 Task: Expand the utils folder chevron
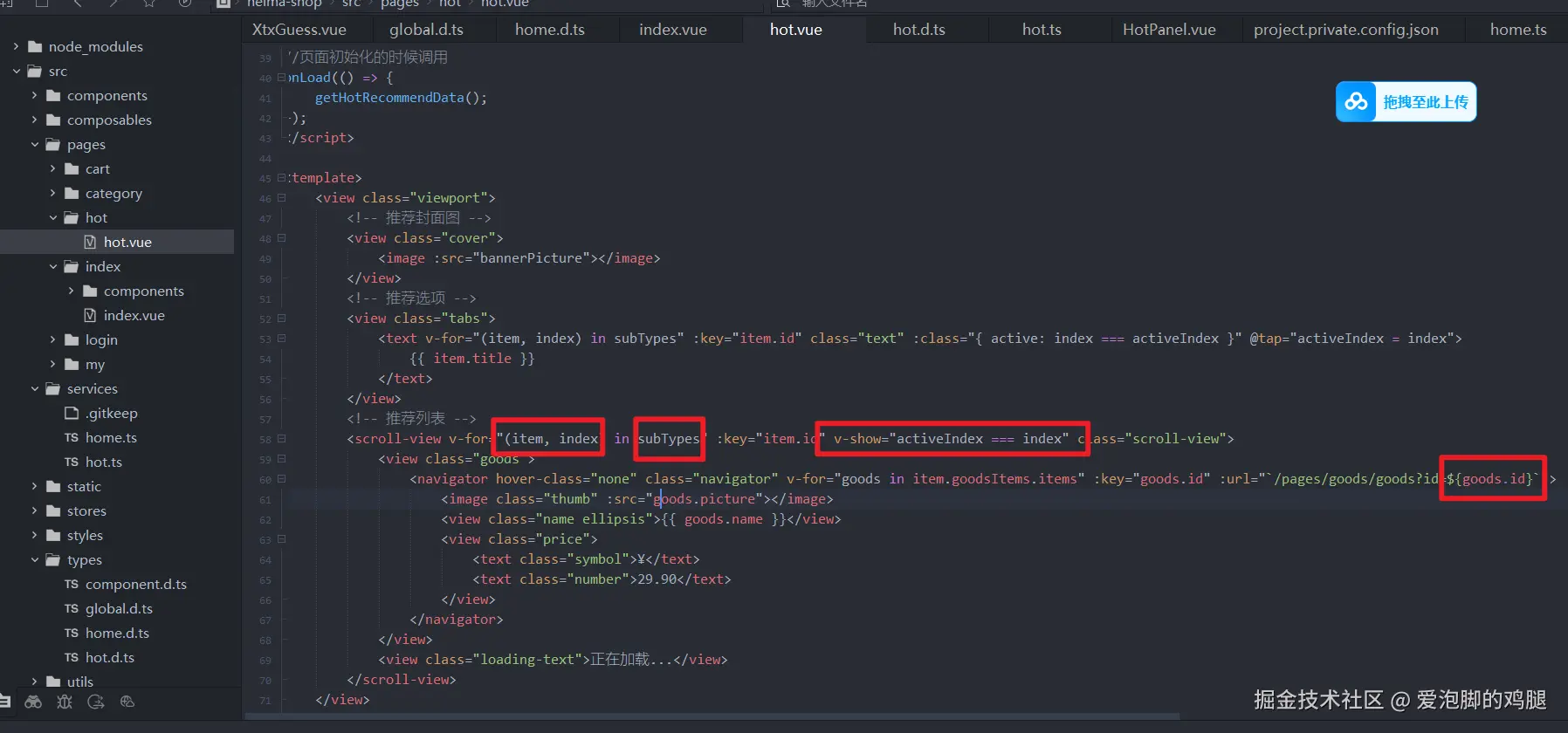[34, 682]
